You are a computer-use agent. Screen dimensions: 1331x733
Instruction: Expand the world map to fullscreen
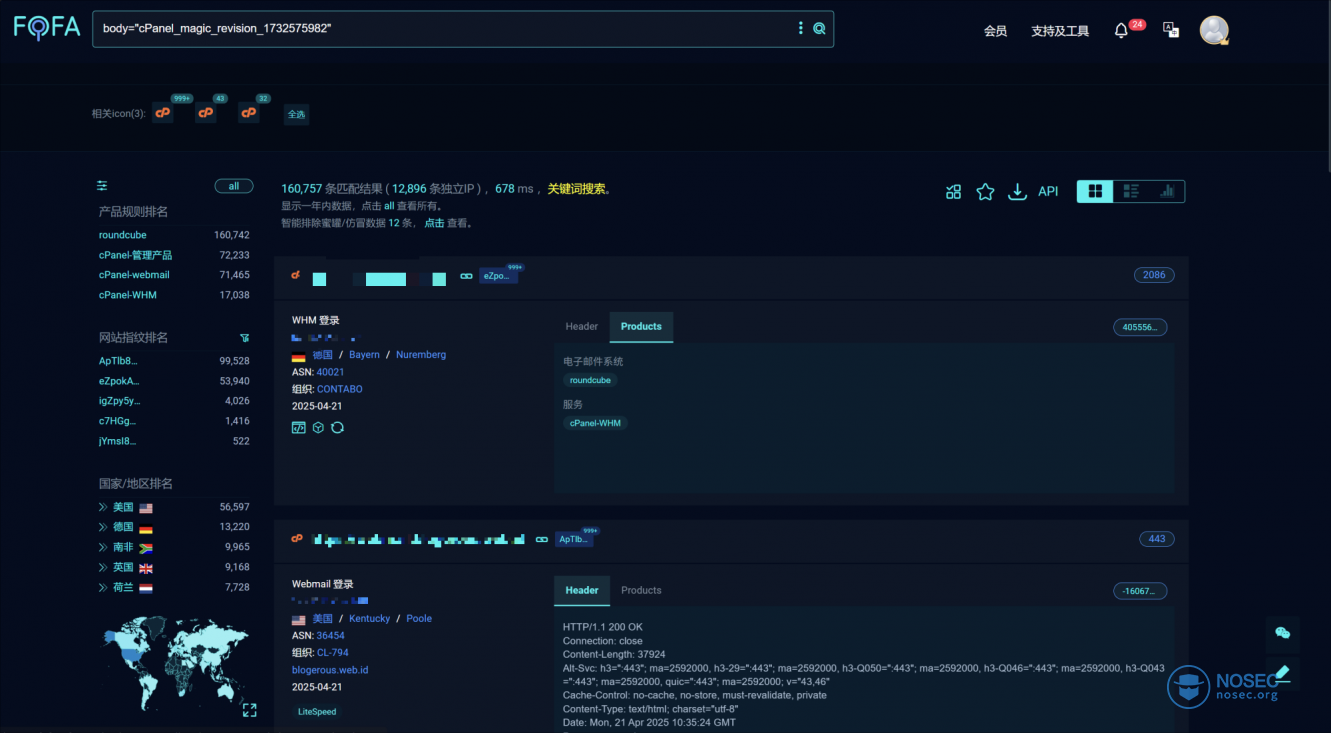[x=250, y=710]
